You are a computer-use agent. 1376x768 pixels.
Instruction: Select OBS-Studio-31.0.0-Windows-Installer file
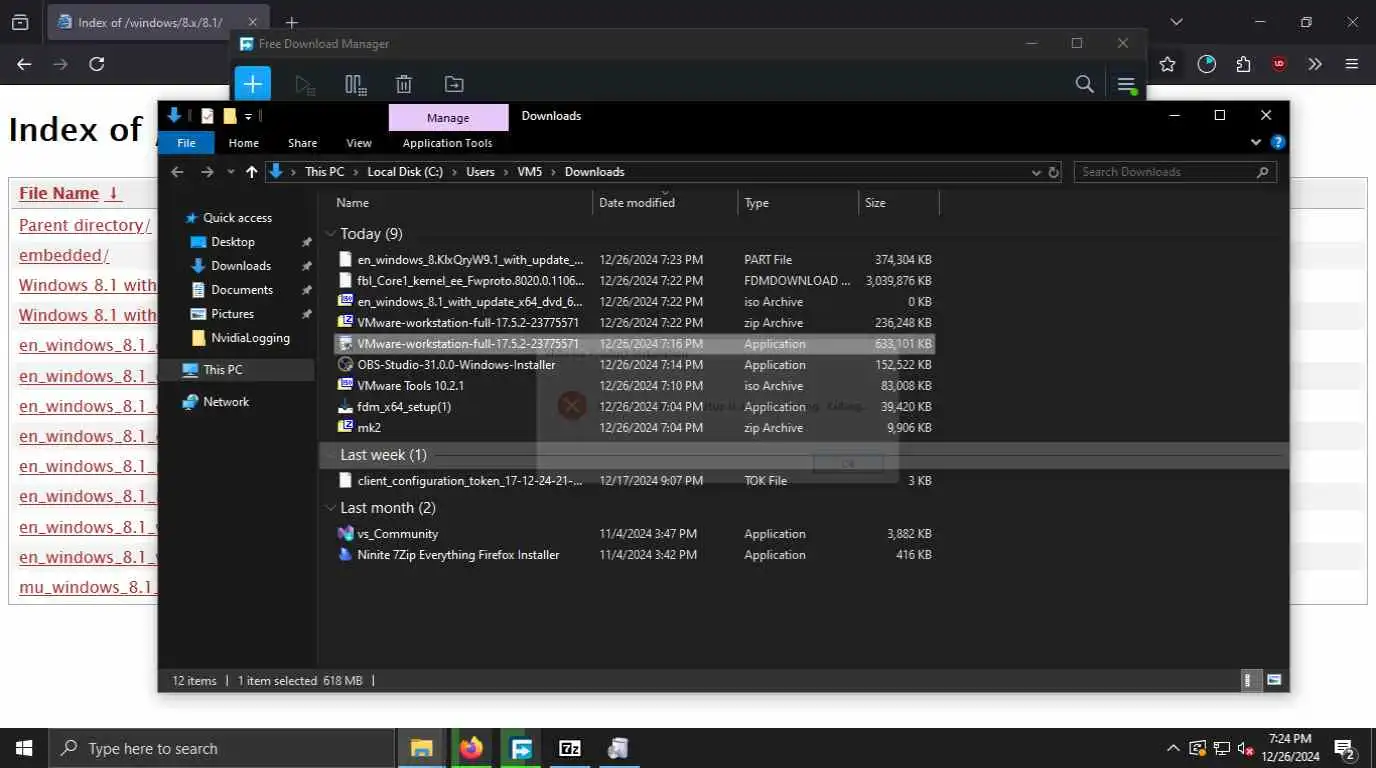(456, 365)
